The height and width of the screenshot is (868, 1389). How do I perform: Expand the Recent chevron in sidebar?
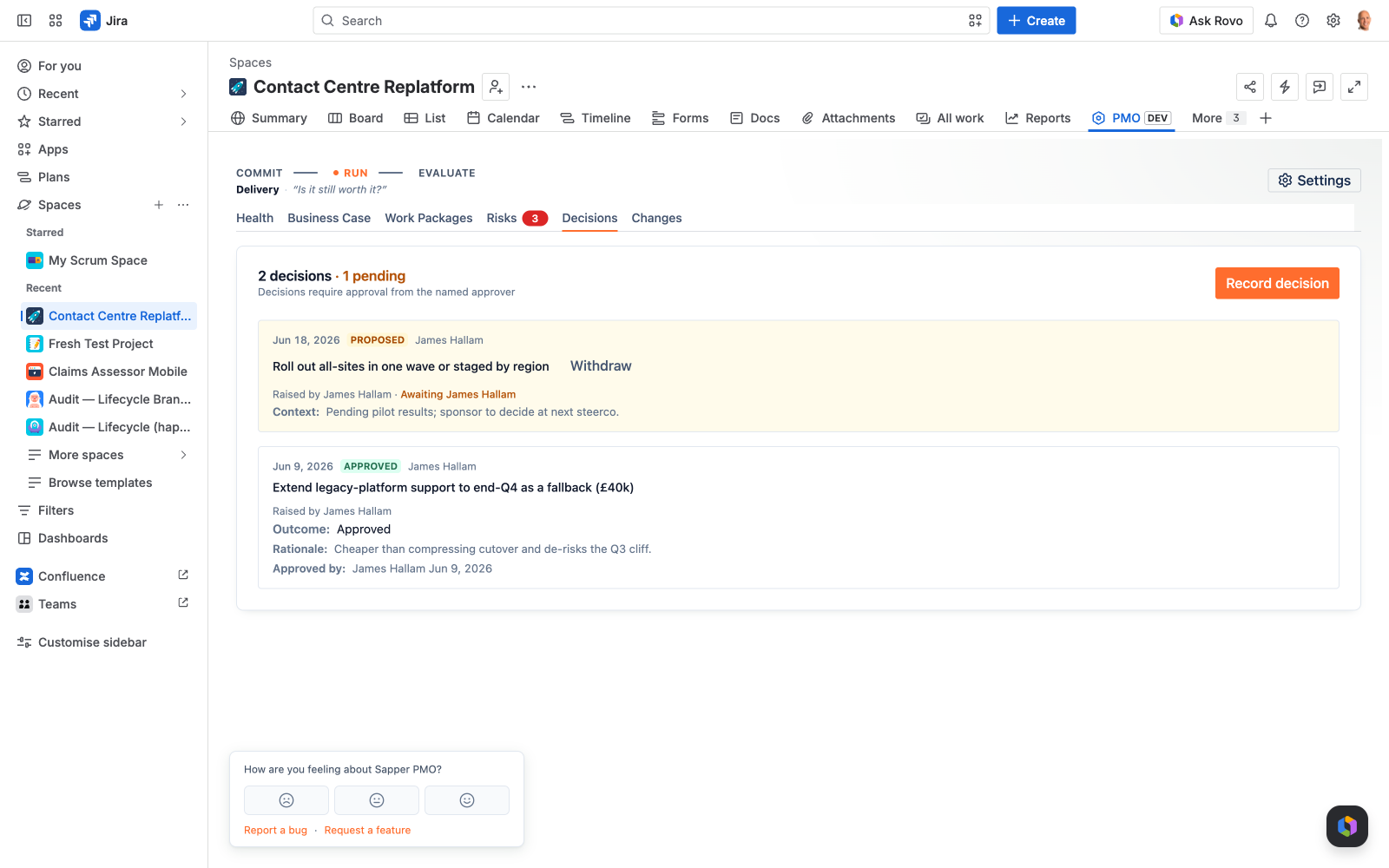coord(183,94)
